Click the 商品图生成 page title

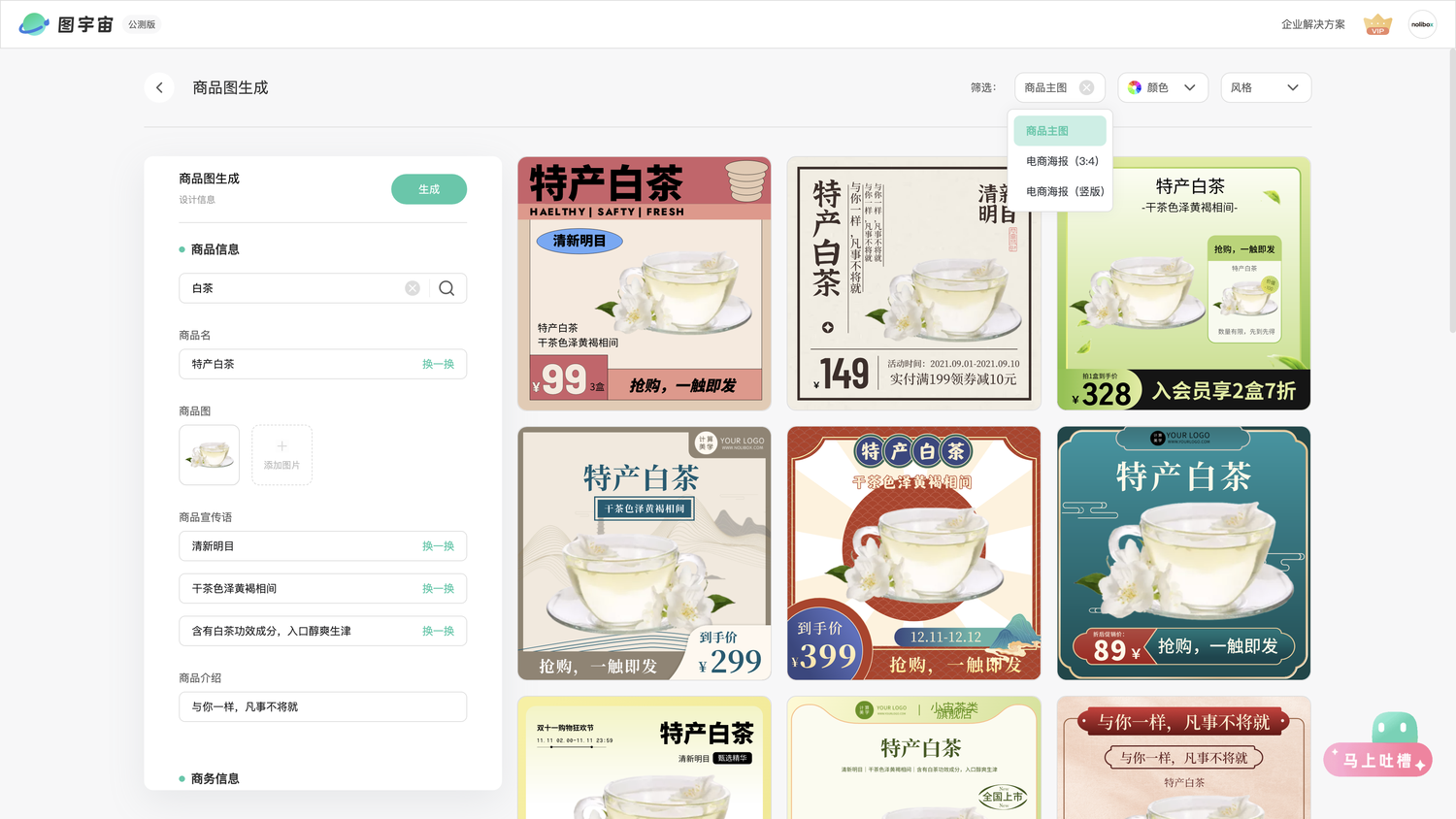[230, 87]
